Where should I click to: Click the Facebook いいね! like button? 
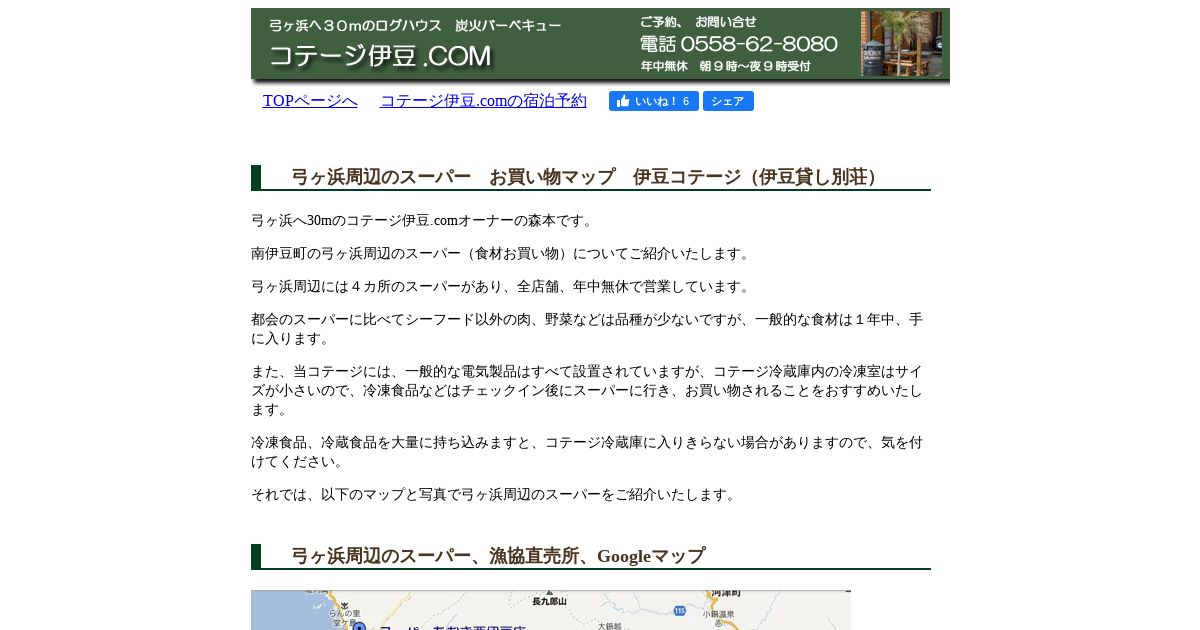click(x=653, y=101)
